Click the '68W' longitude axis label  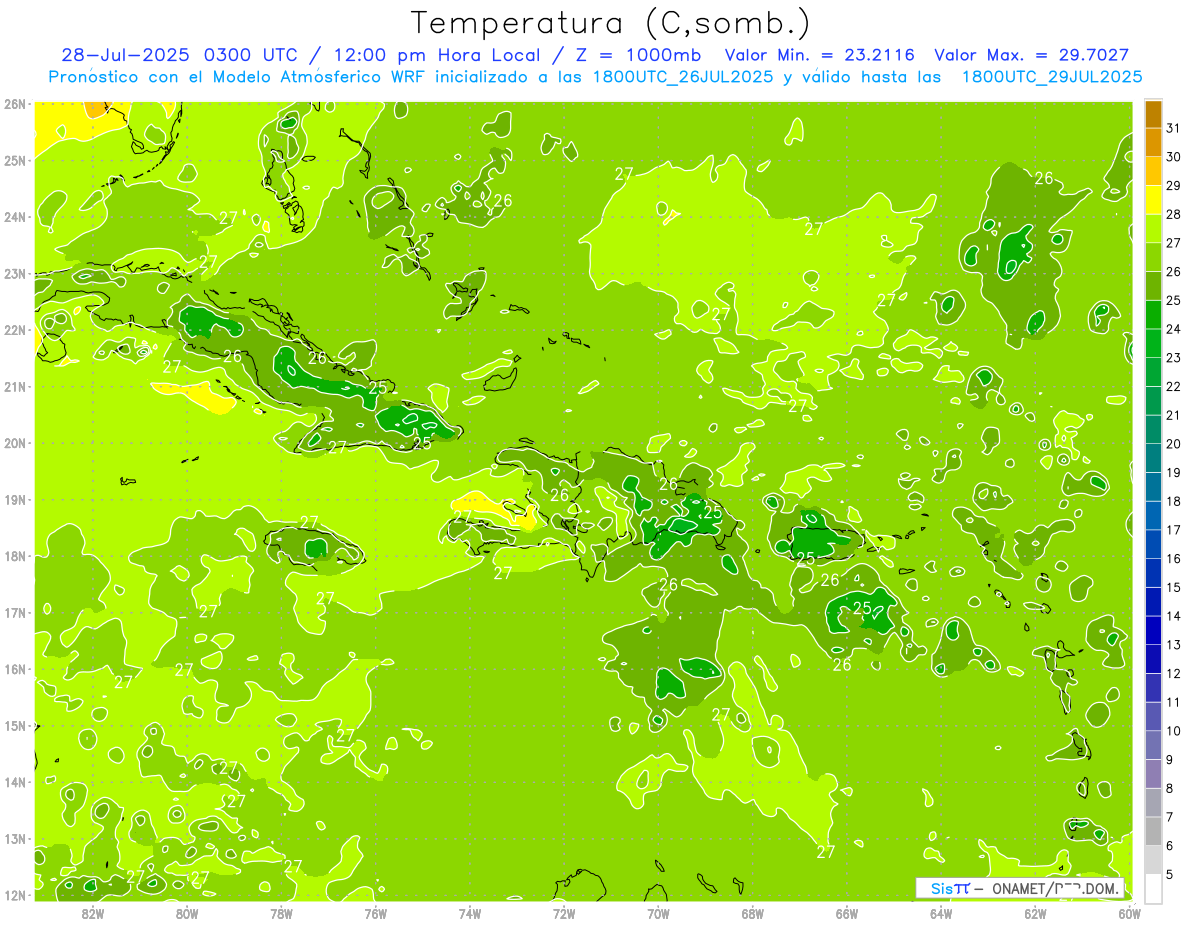pyautogui.click(x=752, y=913)
